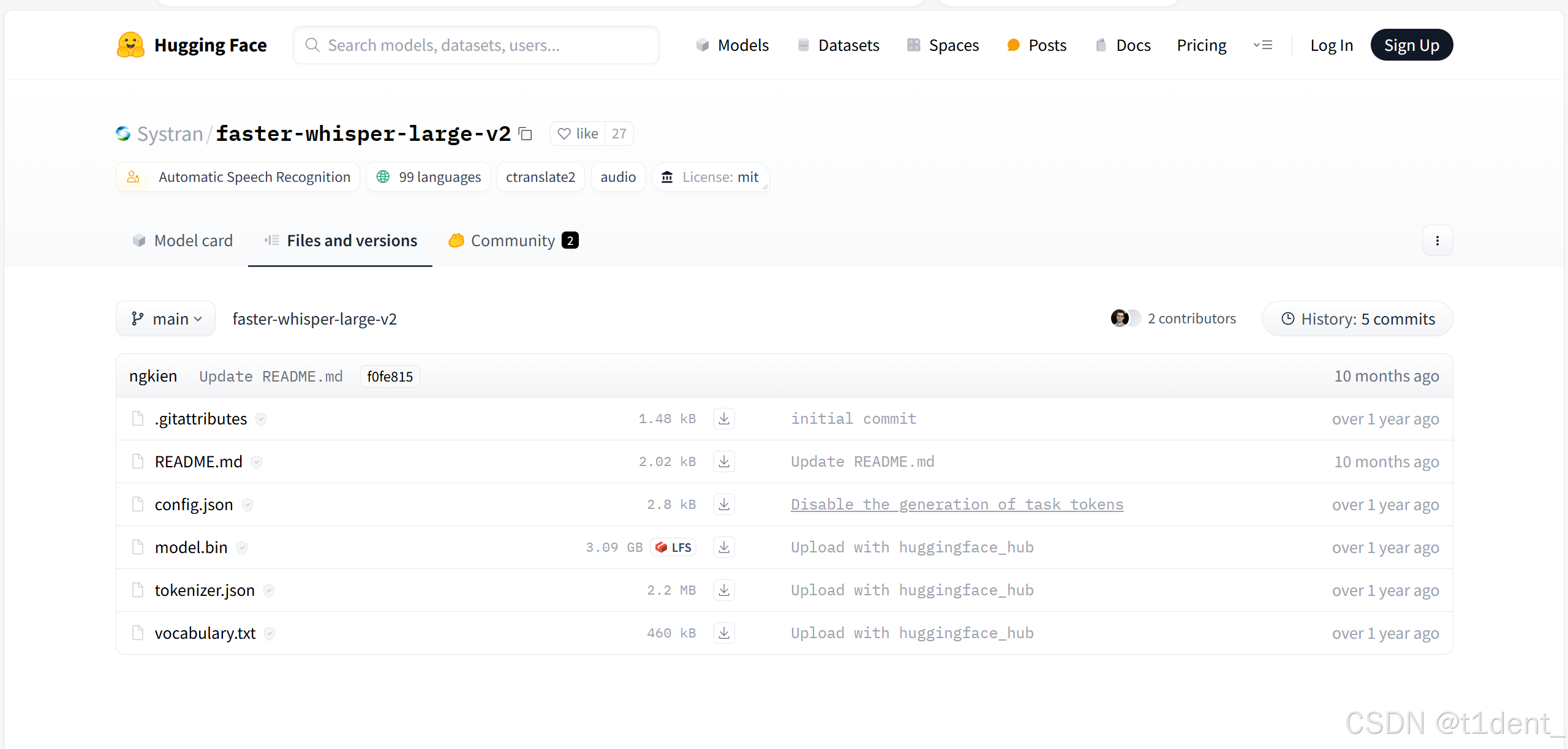This screenshot has width=1568, height=749.
Task: Click Disable the generation of task tokens link
Action: 957,504
